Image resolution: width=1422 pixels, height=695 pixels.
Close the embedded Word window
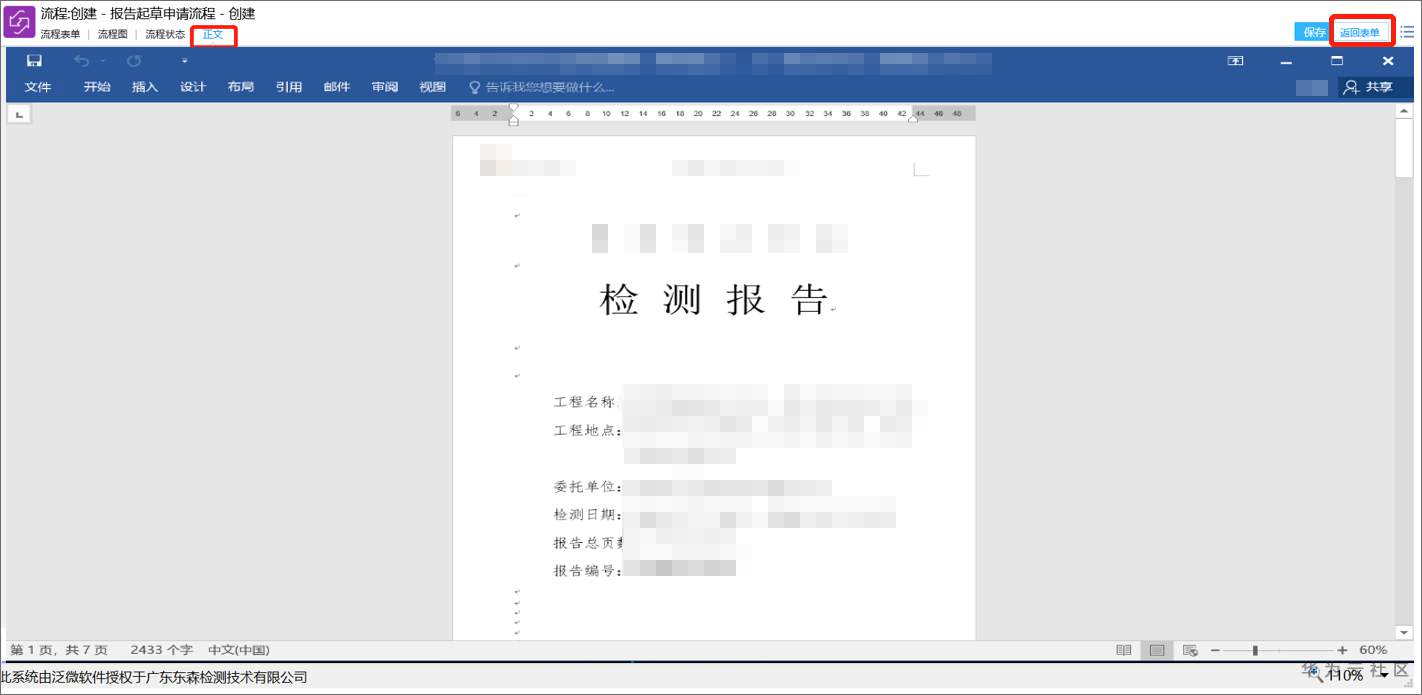coord(1388,61)
